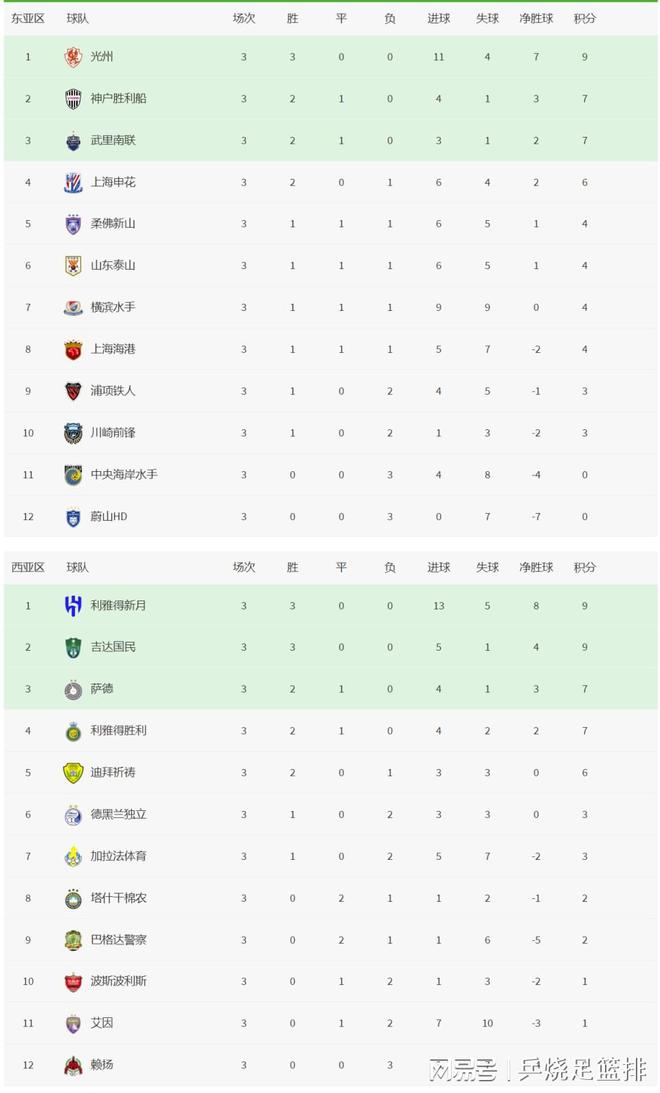The width and height of the screenshot is (660, 1093).
Task: Click the 上海海港 team crest
Action: pos(73,349)
